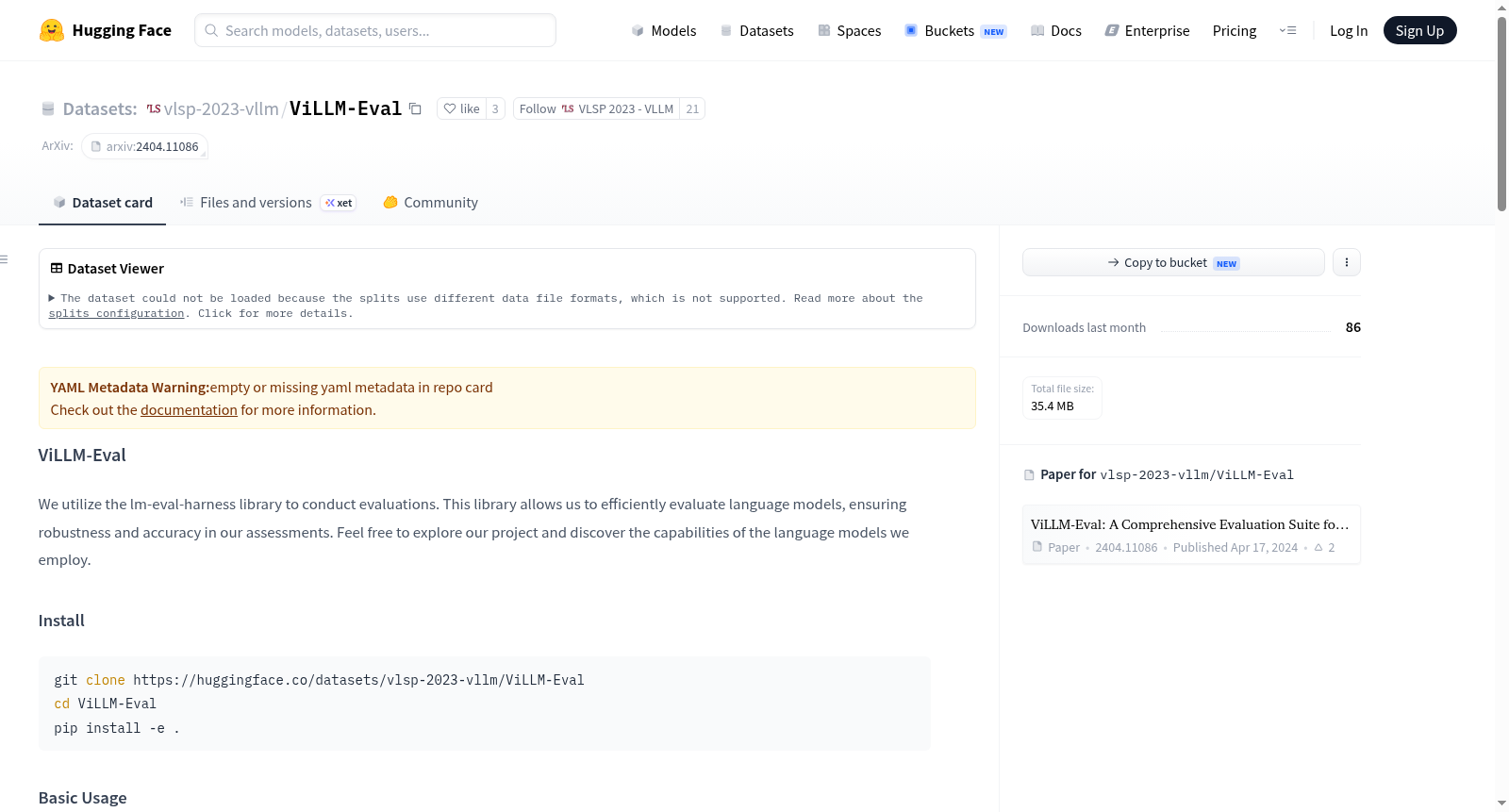The image size is (1509, 812).
Task: Copy dataset name with the copy icon
Action: 415,108
